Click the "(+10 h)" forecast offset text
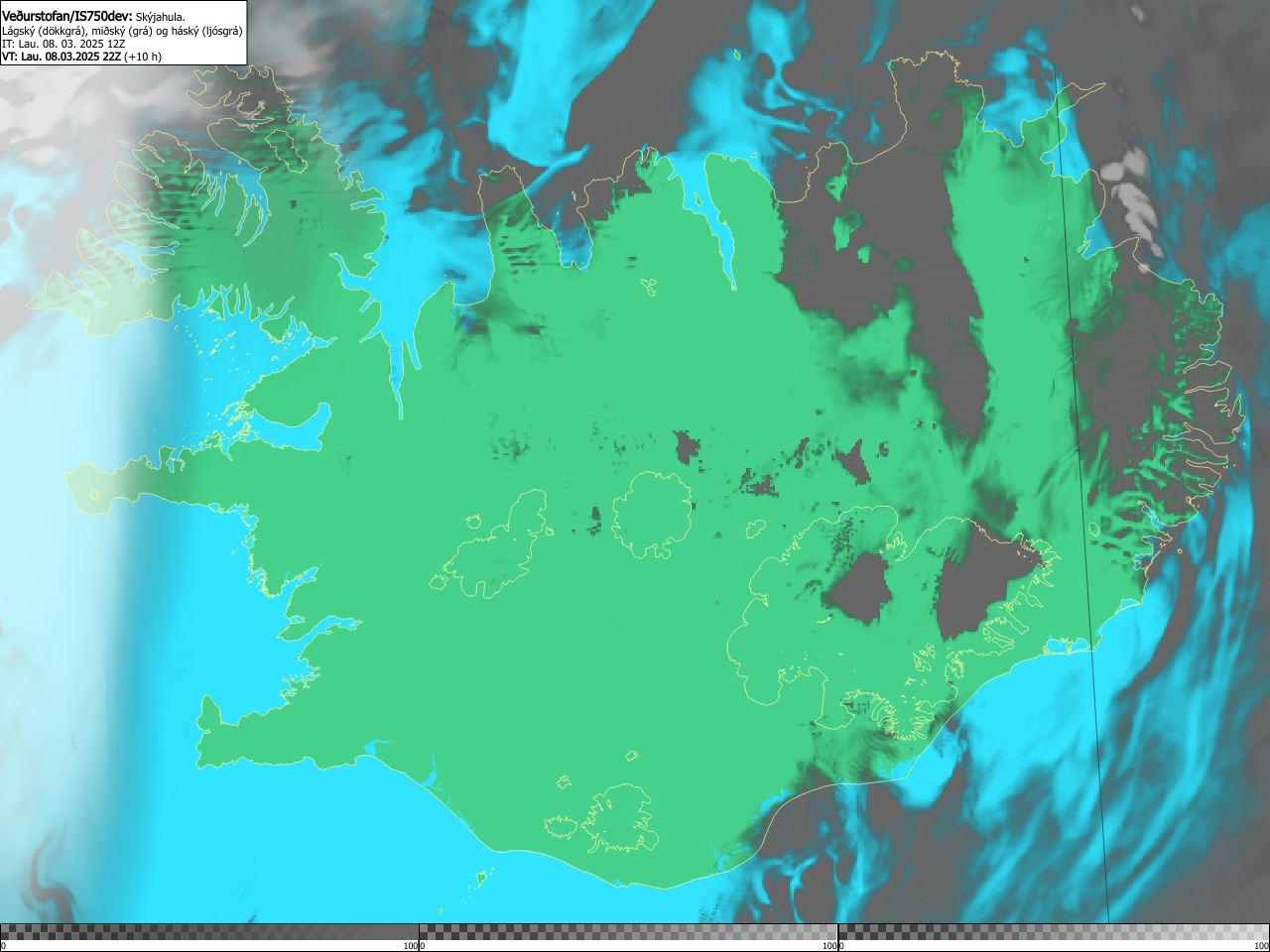Viewport: 1270px width, 952px height. pyautogui.click(x=142, y=57)
